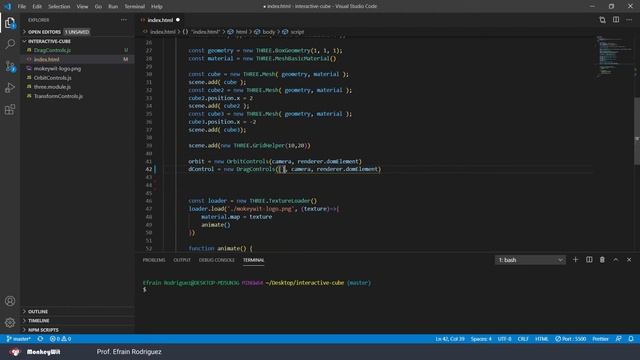
Task: Select the index.html editor tab
Action: [160, 20]
